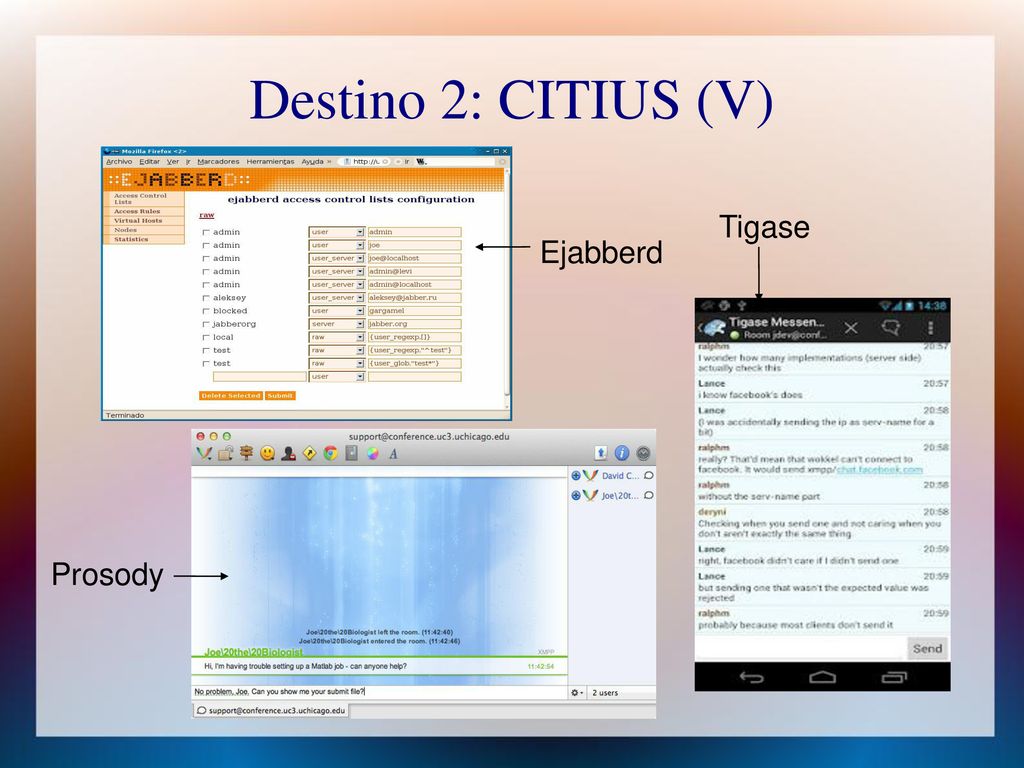The width and height of the screenshot is (1024, 768).
Task: Click the plus icon beside Joe\20t...
Action: [576, 495]
